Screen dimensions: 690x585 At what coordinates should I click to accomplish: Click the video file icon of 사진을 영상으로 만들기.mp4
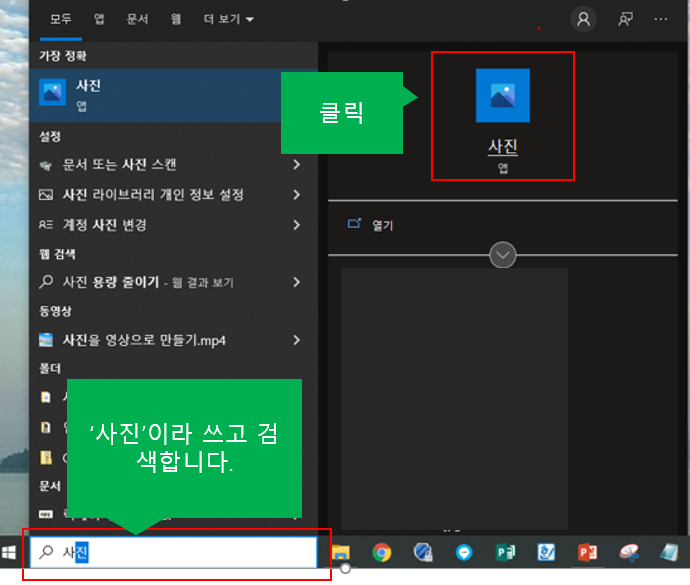[46, 340]
